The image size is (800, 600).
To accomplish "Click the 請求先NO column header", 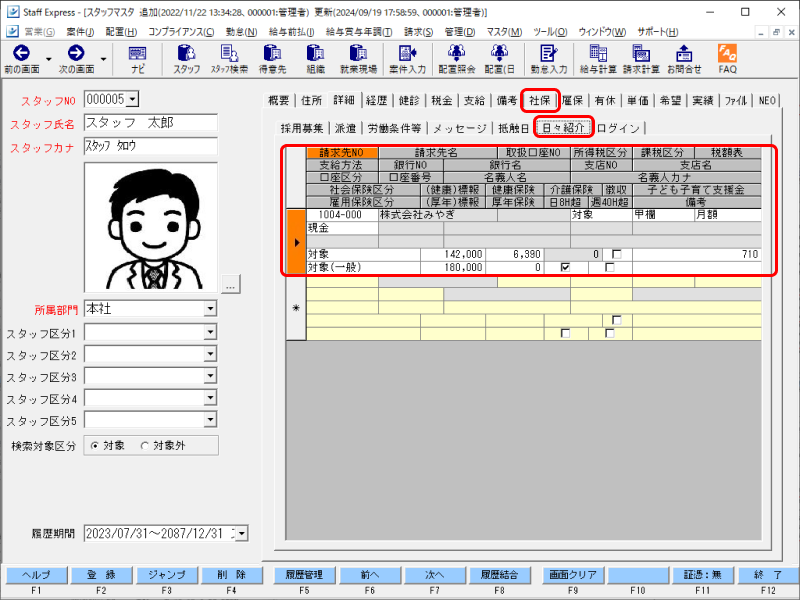I will (x=342, y=153).
